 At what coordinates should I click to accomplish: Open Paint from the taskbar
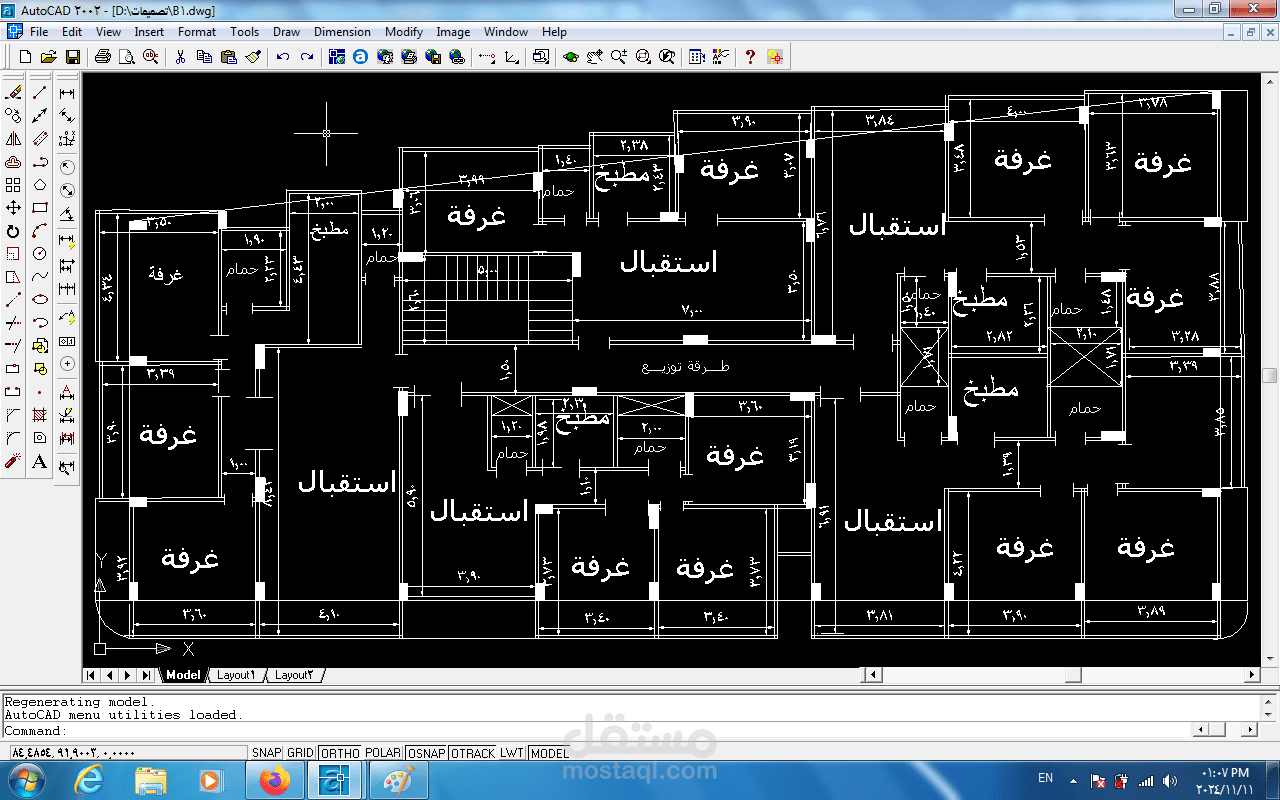(x=398, y=780)
